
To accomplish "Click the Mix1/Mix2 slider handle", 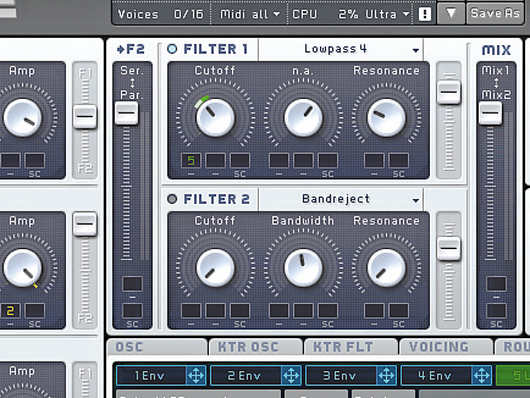I will coord(490,113).
